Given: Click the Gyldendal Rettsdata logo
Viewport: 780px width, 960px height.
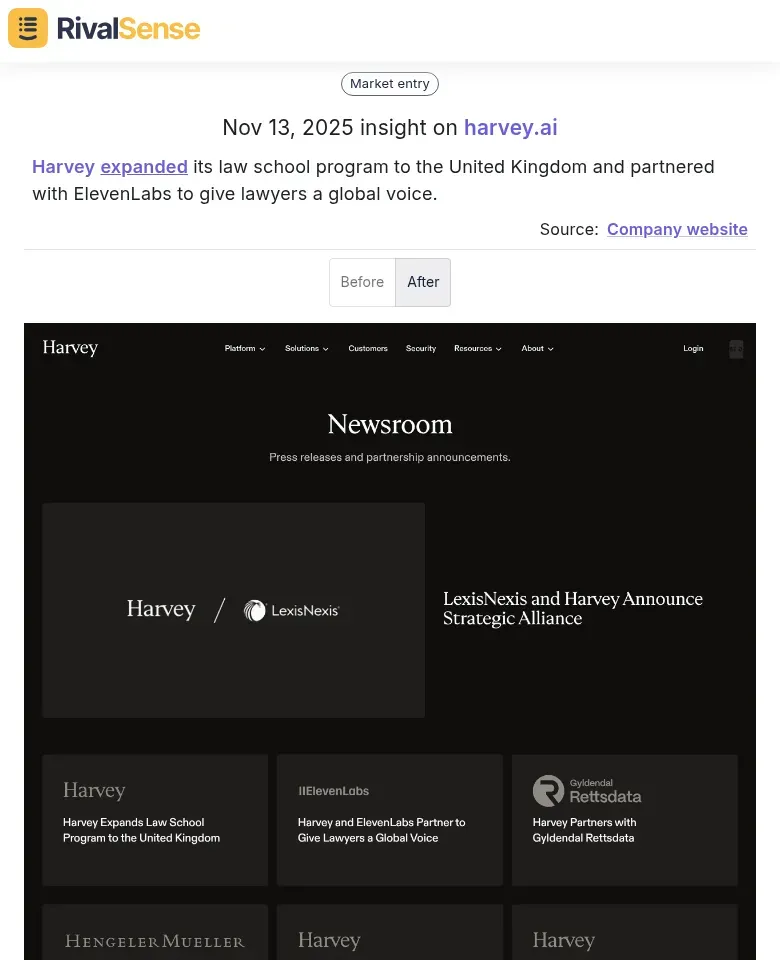Looking at the screenshot, I should click(587, 790).
